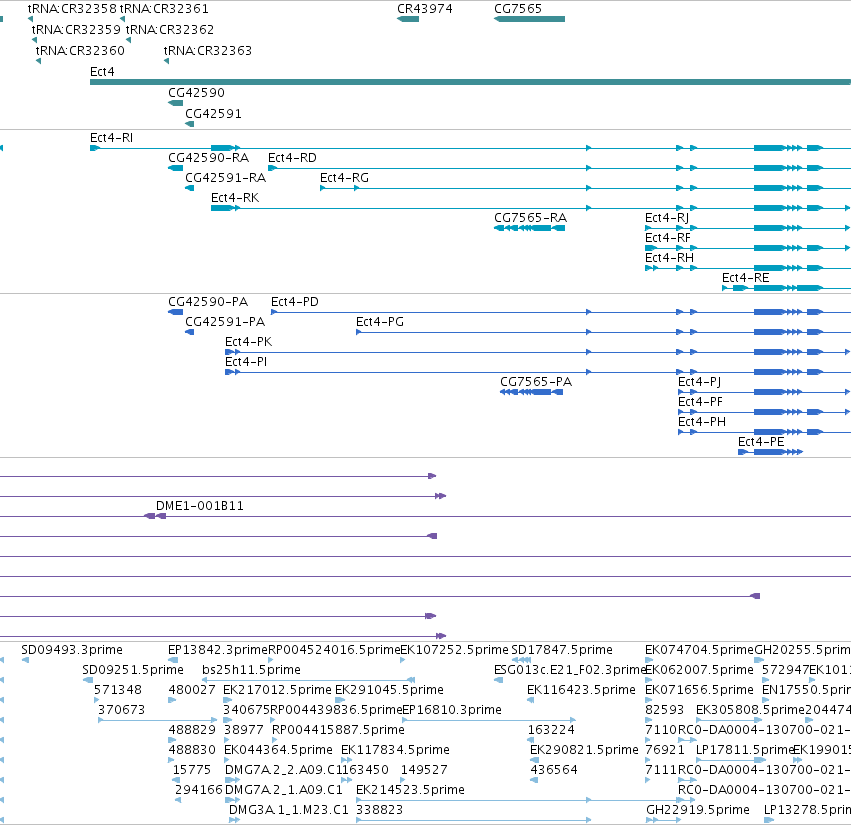The height and width of the screenshot is (825, 851).
Task: Click the CR43974 gene feature
Action: tap(408, 19)
